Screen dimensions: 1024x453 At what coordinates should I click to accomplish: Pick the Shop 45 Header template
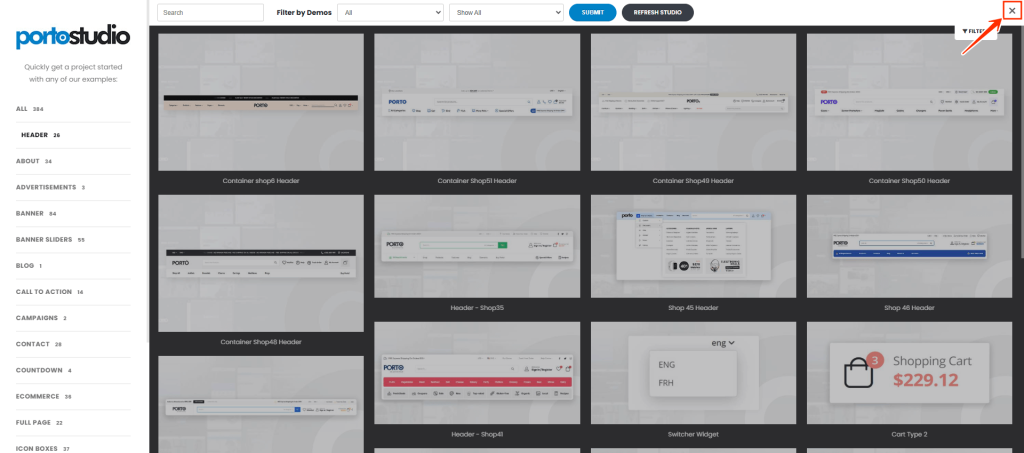[693, 245]
